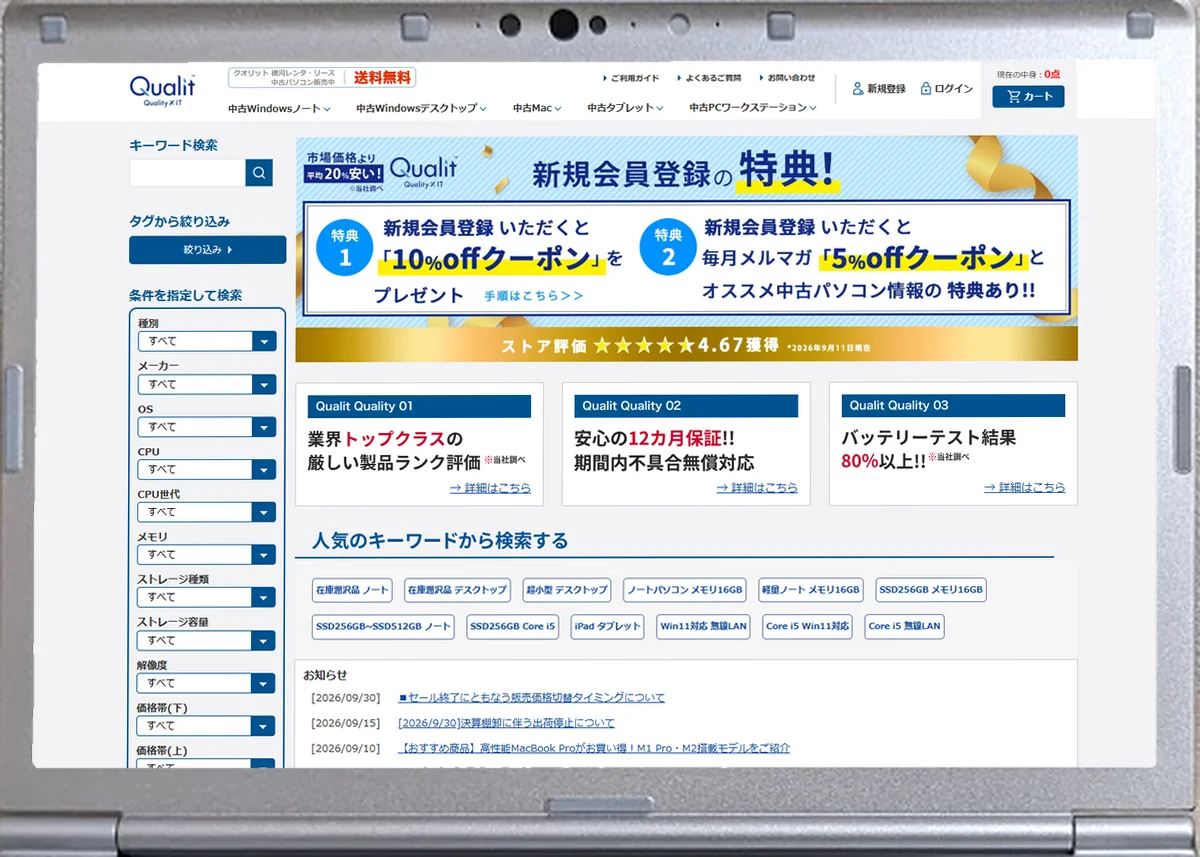Open the CPU dropdown

coord(207,469)
